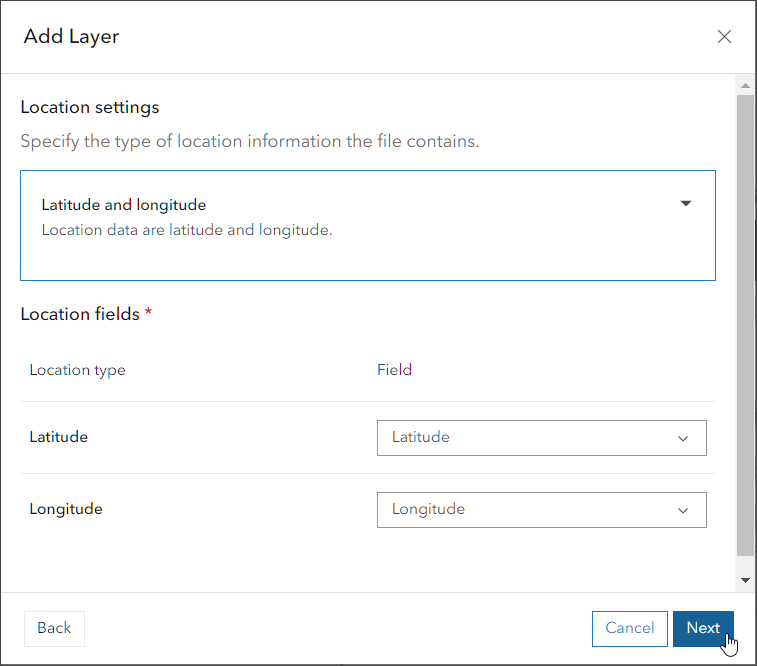Select the 'Latitude and longitude' option title
757x666 pixels.
[x=124, y=205]
